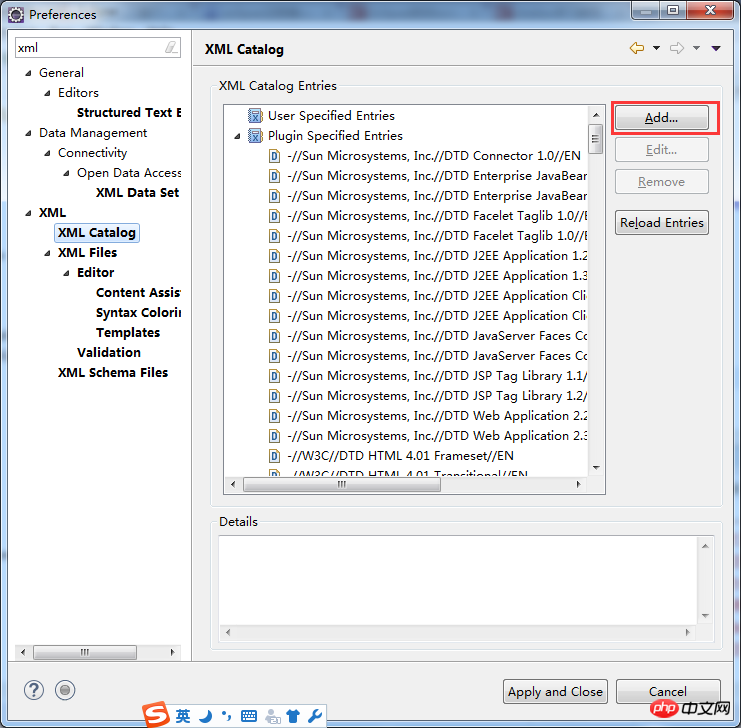Screen dimensions: 741x728
Task: Click DTD icon of HTML 4.01 Frameset entry
Action: point(274,456)
